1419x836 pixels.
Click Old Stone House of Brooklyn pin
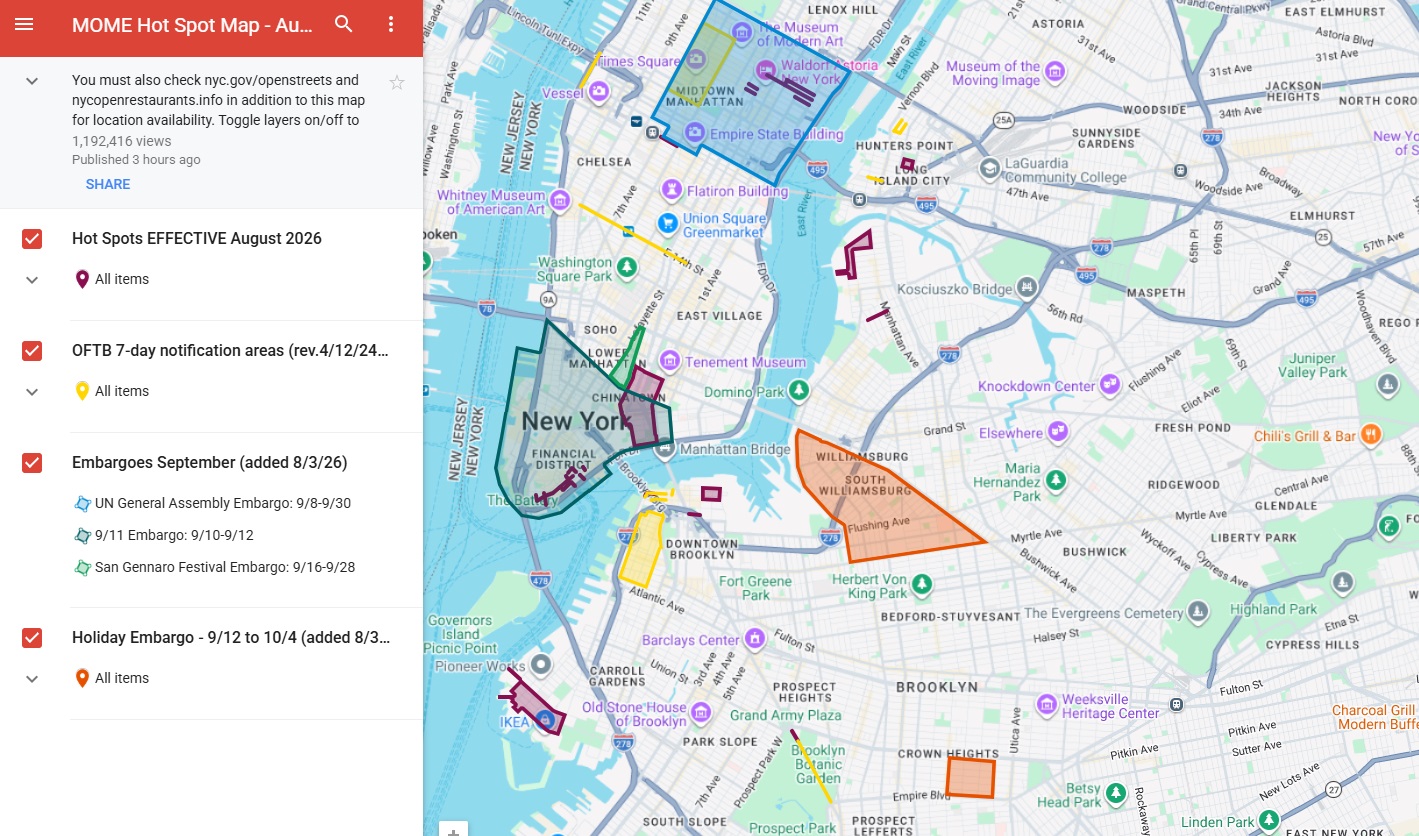click(701, 713)
